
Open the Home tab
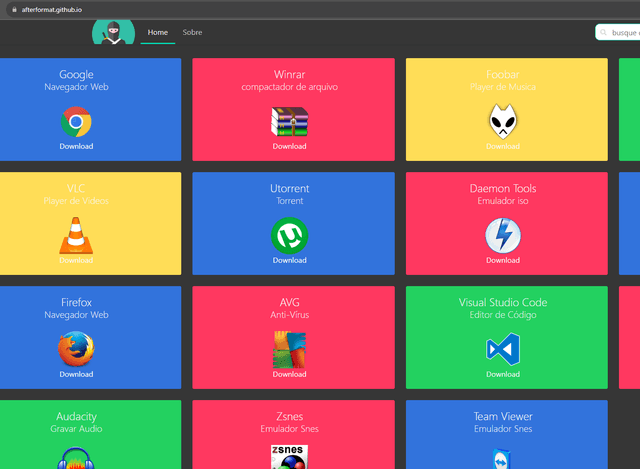pyautogui.click(x=158, y=32)
